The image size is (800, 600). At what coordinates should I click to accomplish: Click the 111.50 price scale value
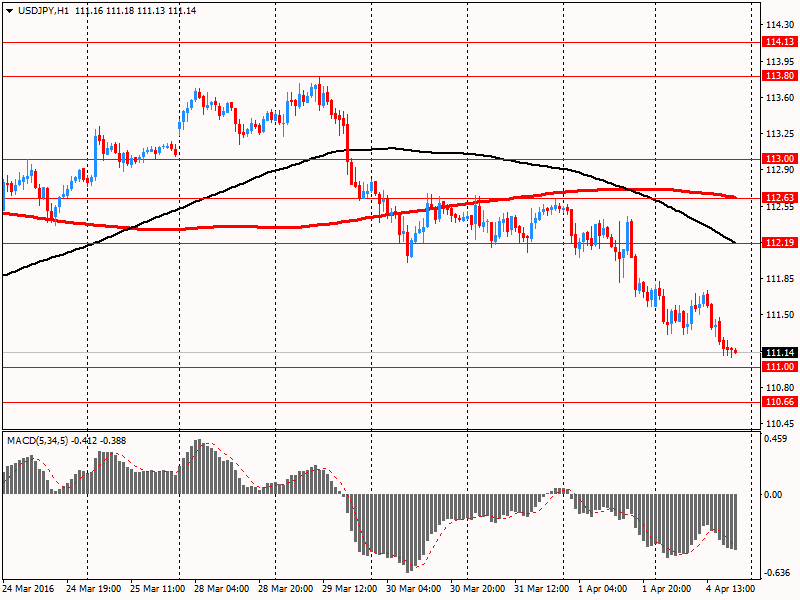point(780,315)
